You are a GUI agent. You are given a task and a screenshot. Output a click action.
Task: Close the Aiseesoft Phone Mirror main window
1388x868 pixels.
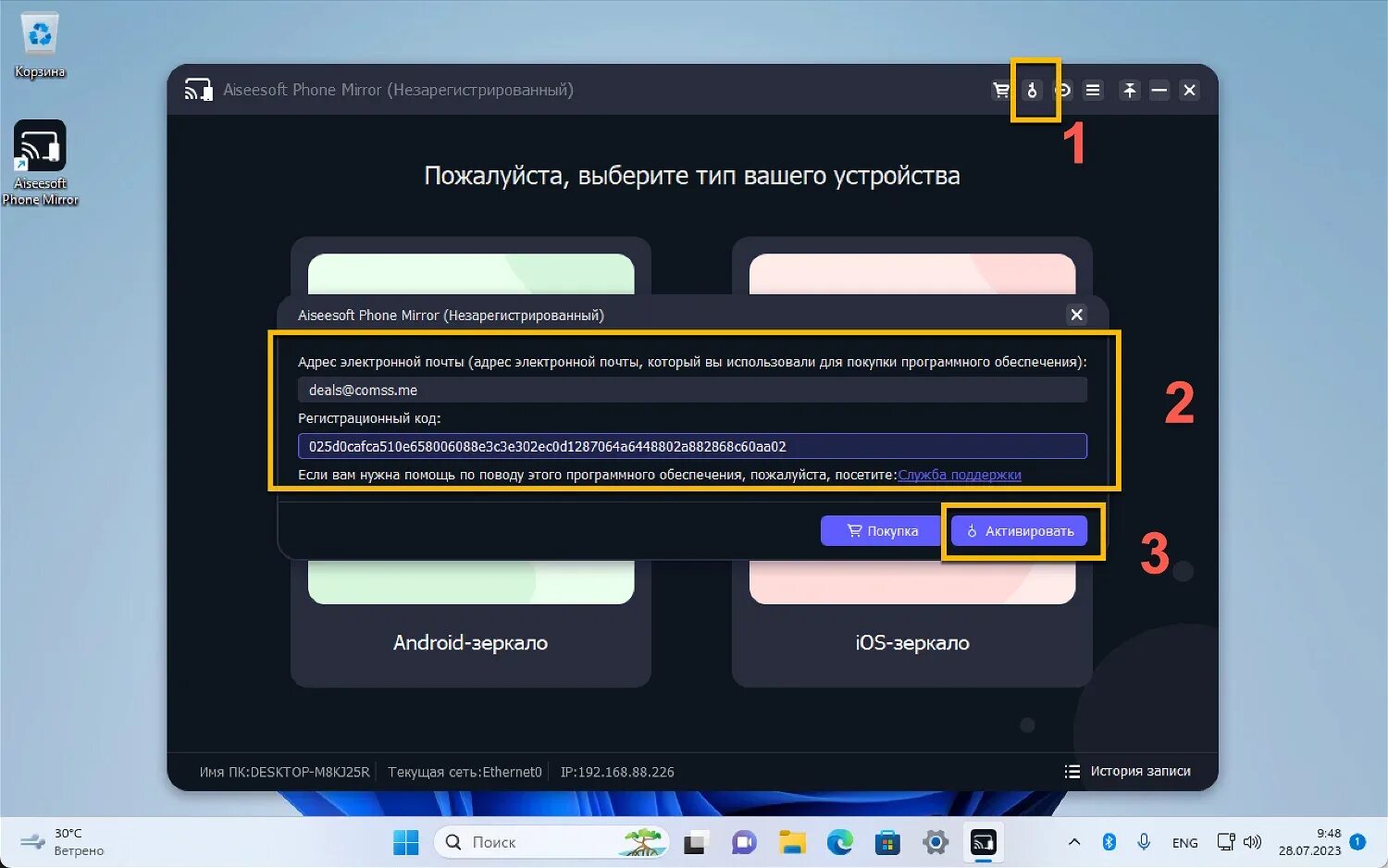click(x=1190, y=90)
